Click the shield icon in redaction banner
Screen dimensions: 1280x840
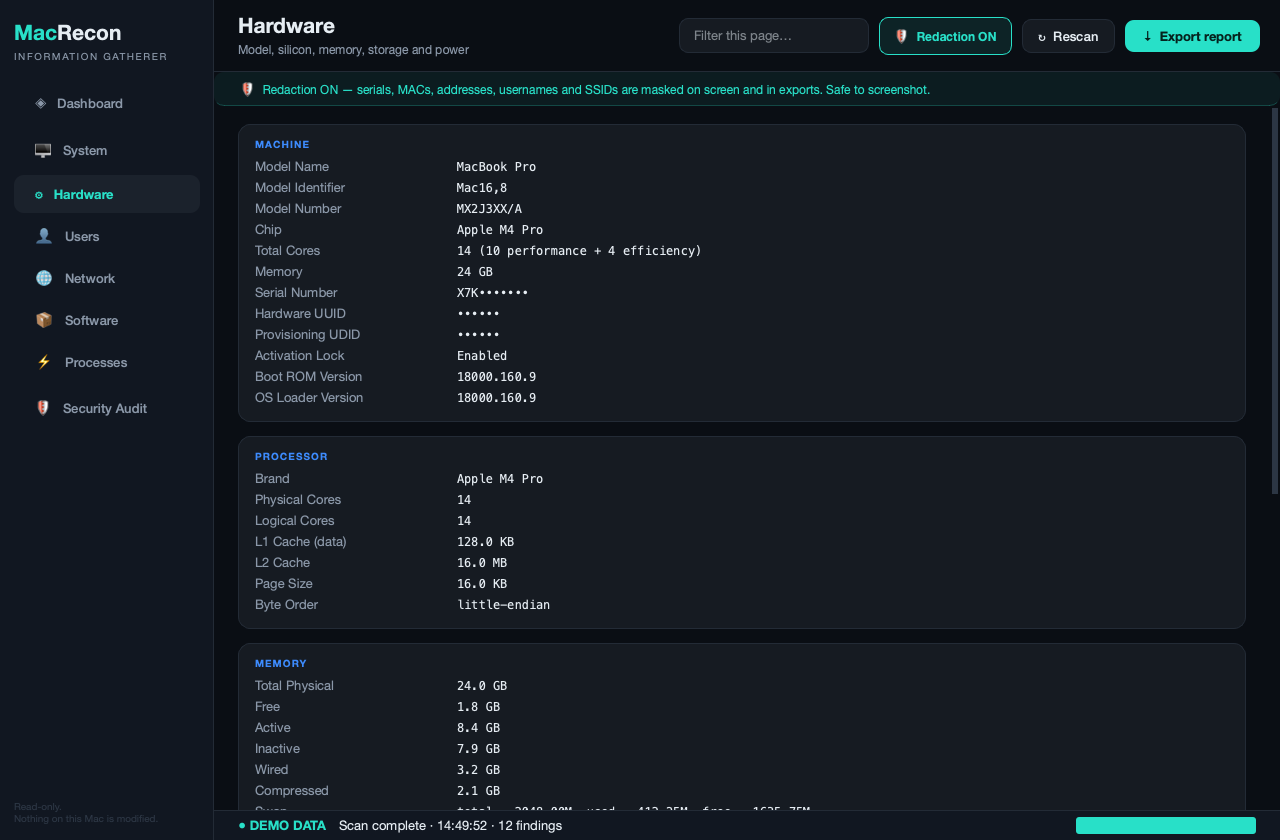[x=248, y=89]
